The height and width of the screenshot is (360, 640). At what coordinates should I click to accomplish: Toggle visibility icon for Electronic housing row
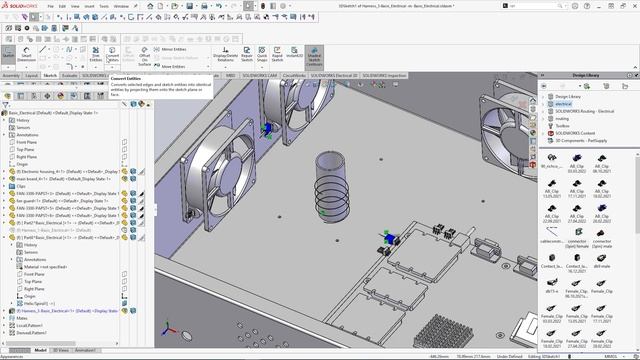coord(124,172)
